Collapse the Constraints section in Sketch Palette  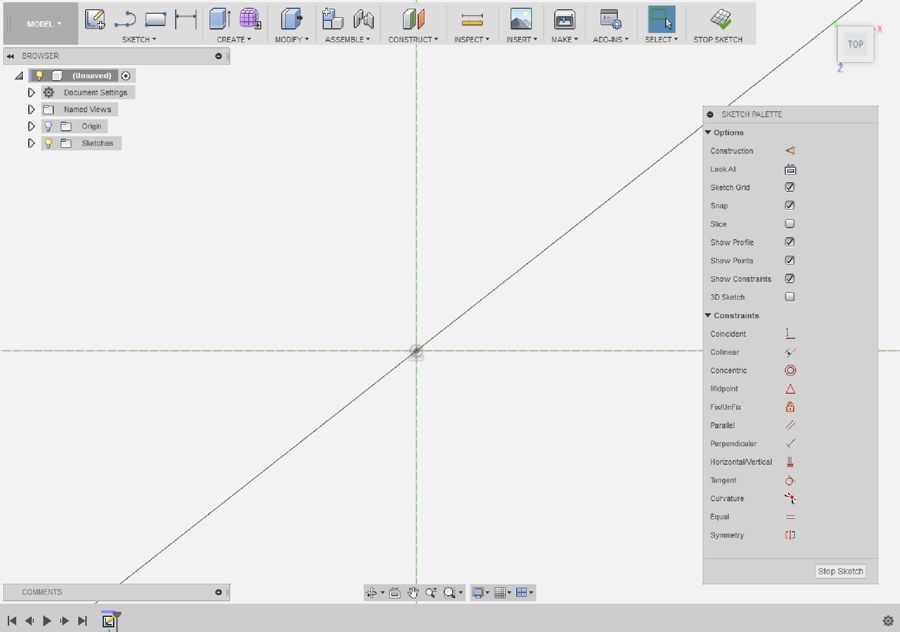click(708, 315)
